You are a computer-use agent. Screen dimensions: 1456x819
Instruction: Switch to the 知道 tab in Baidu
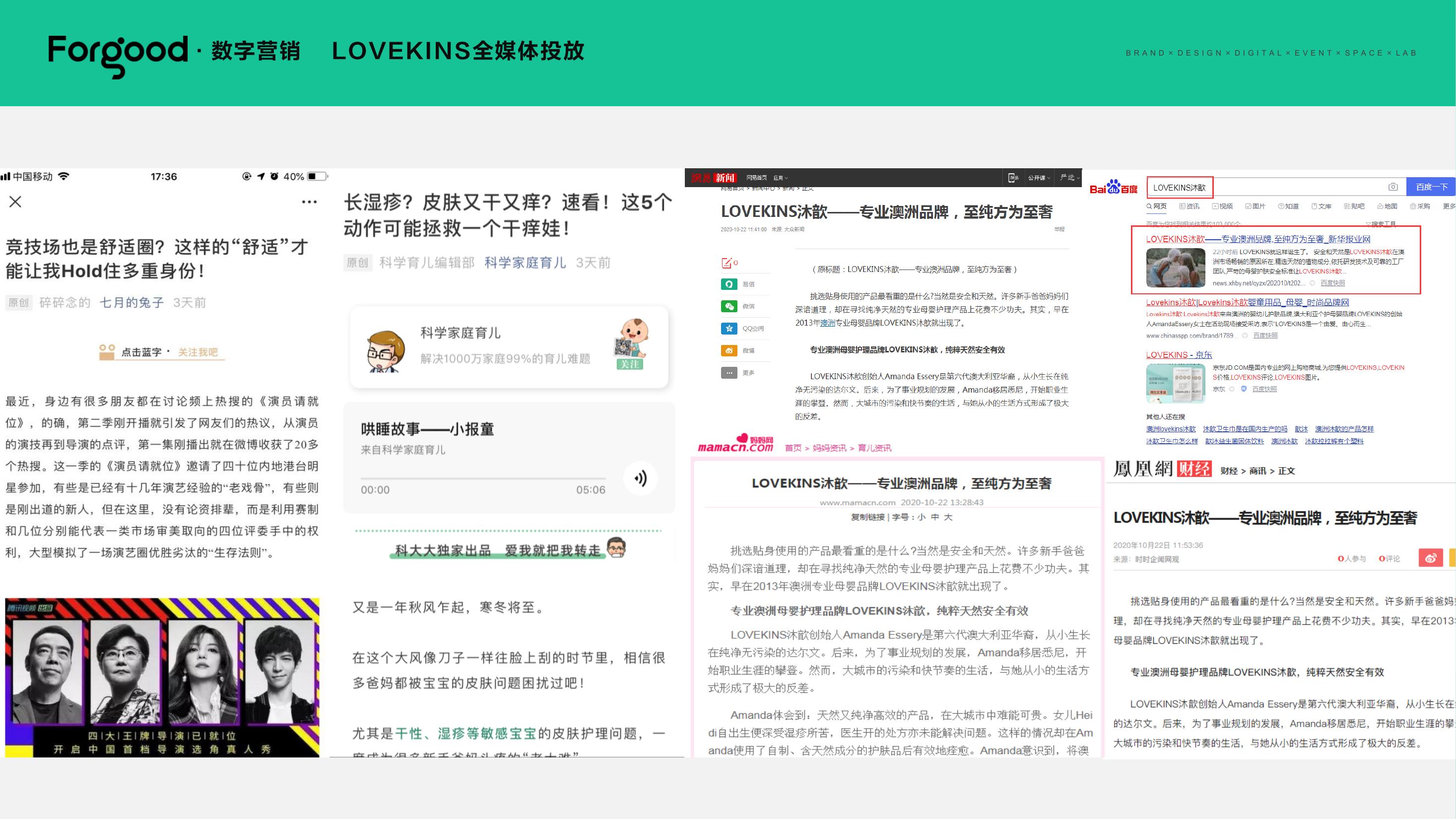pyautogui.click(x=1288, y=206)
